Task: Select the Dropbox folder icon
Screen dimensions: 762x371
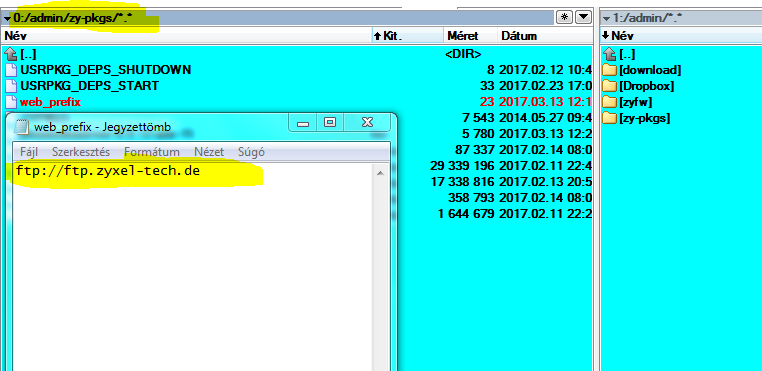Action: click(x=609, y=86)
